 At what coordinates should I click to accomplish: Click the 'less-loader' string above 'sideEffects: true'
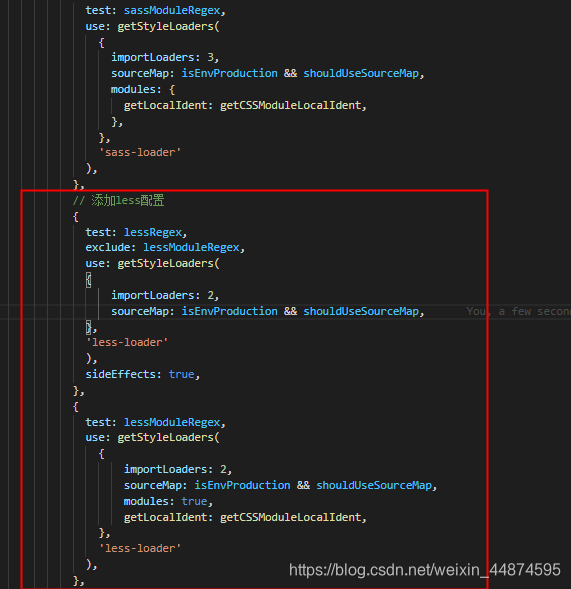[127, 343]
